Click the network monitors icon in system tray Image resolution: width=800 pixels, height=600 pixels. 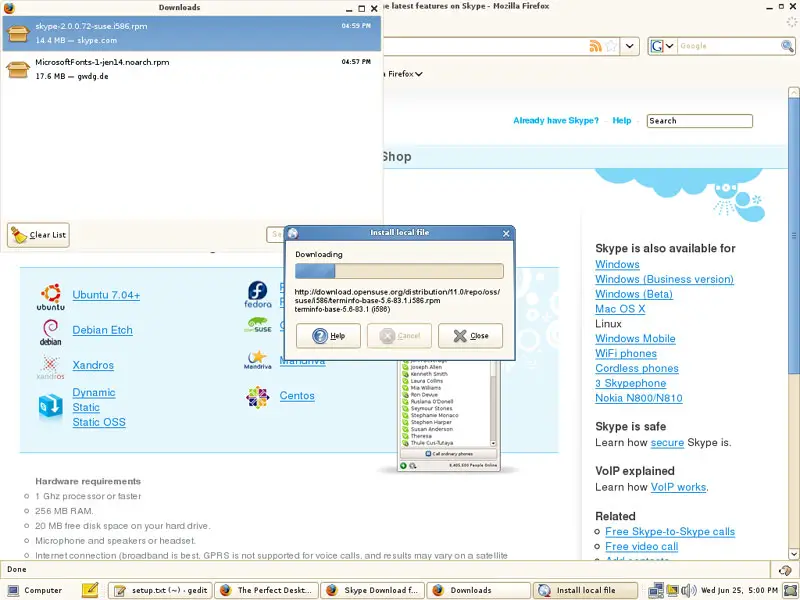point(656,590)
